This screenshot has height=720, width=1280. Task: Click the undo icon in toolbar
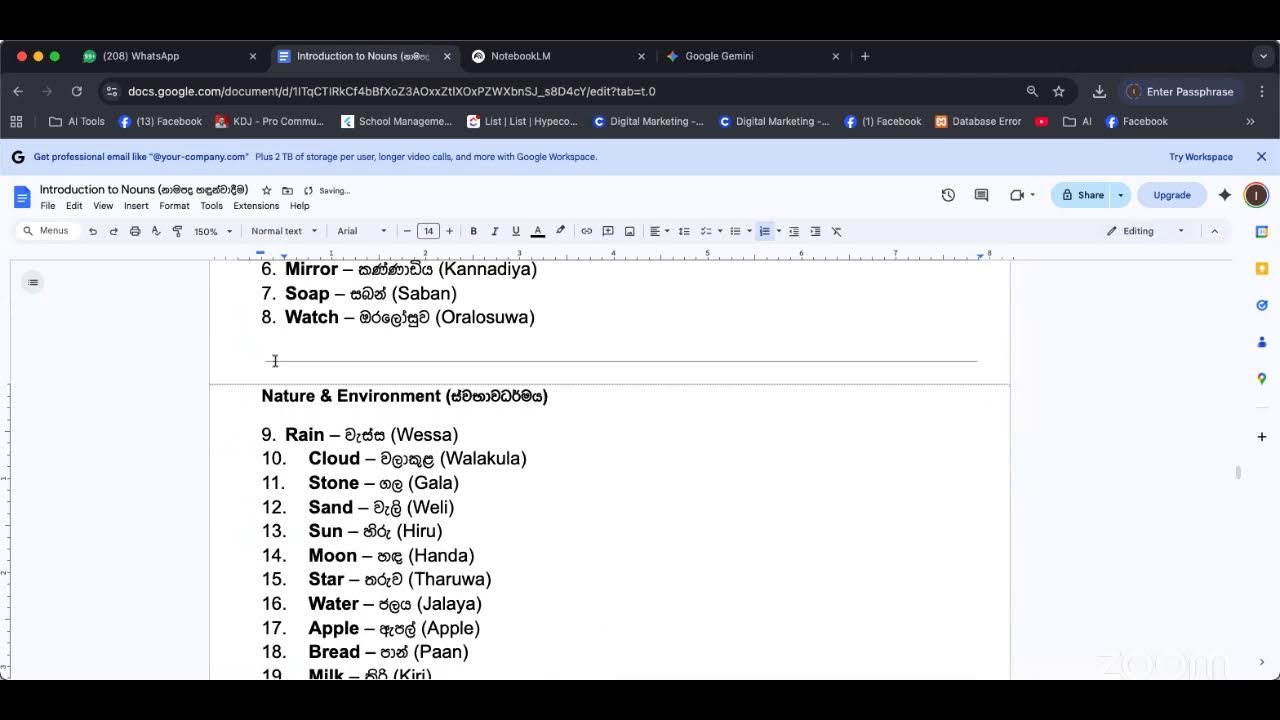click(x=92, y=231)
